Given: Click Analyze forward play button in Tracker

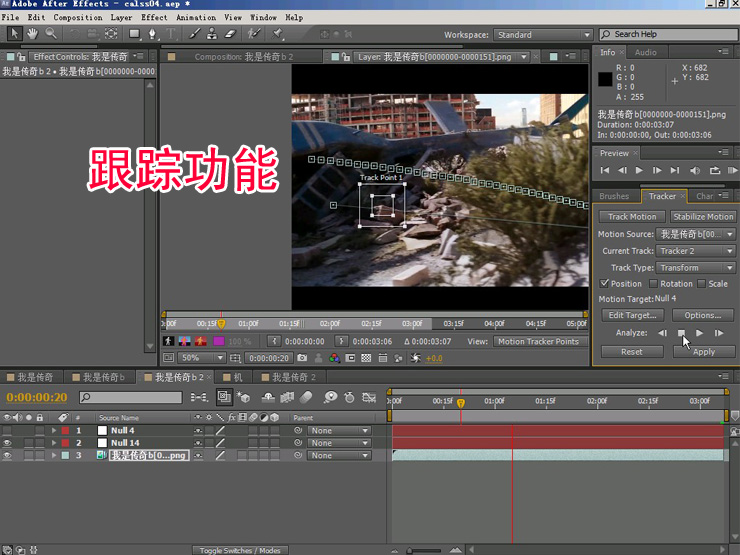Looking at the screenshot, I should pos(699,333).
